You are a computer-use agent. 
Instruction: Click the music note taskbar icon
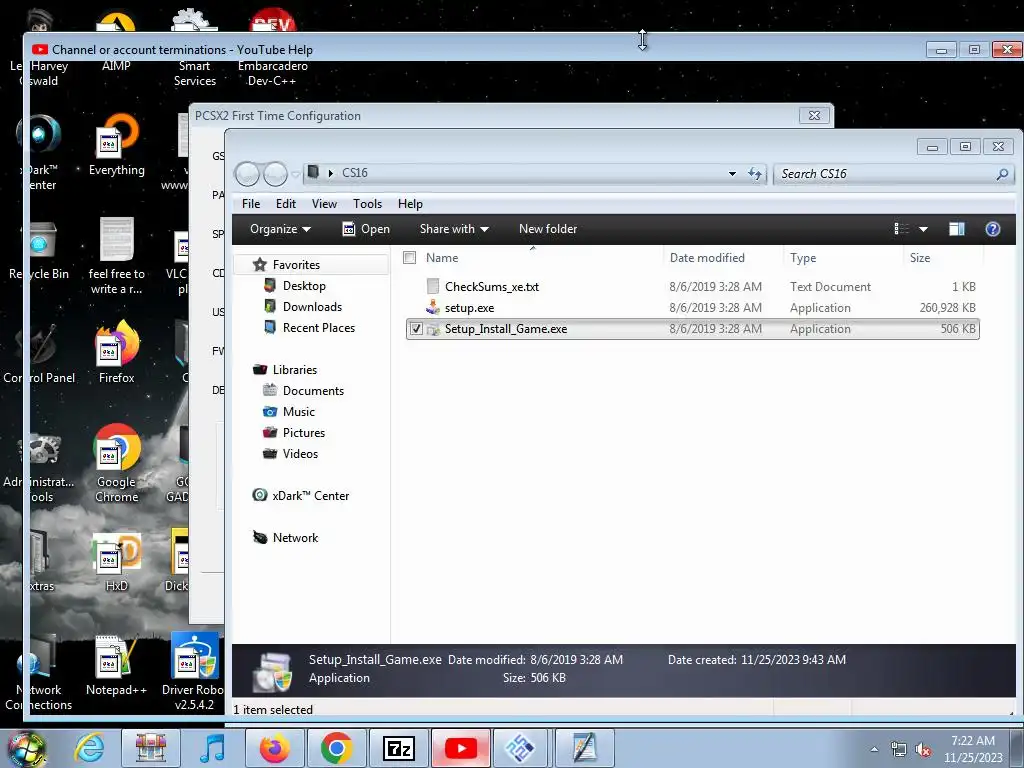[x=212, y=748]
